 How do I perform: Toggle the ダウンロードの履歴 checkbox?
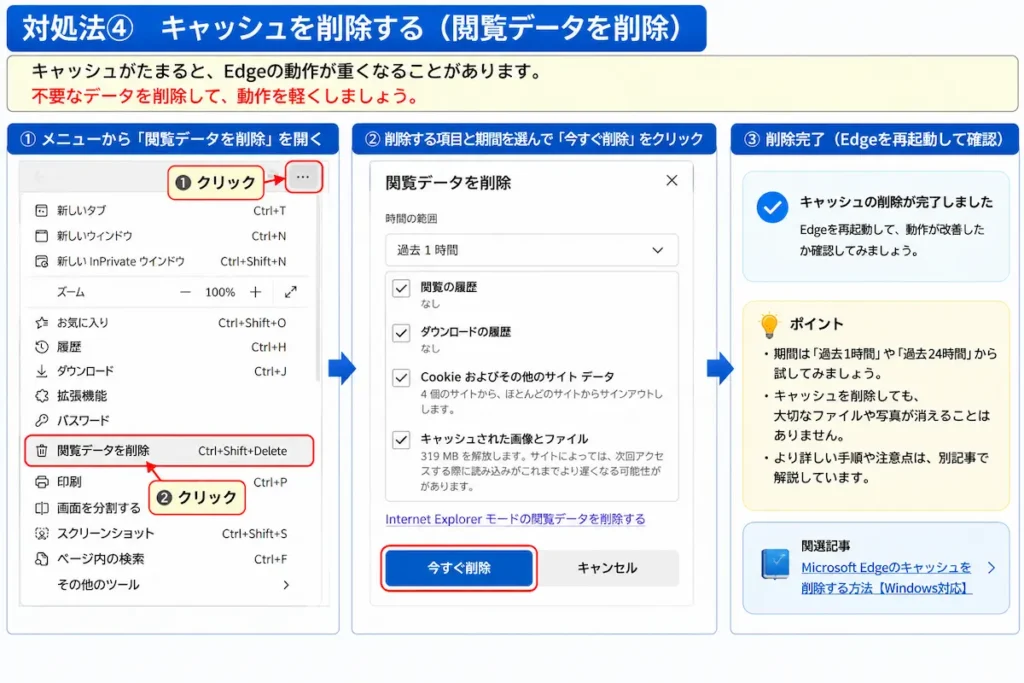coord(401,333)
